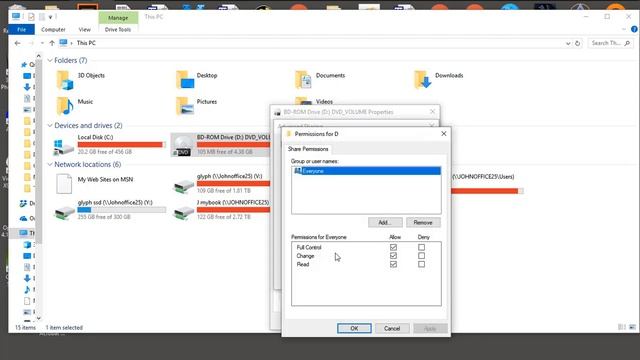Open the Pictures folder icon
The width and height of the screenshot is (640, 360).
[185, 106]
